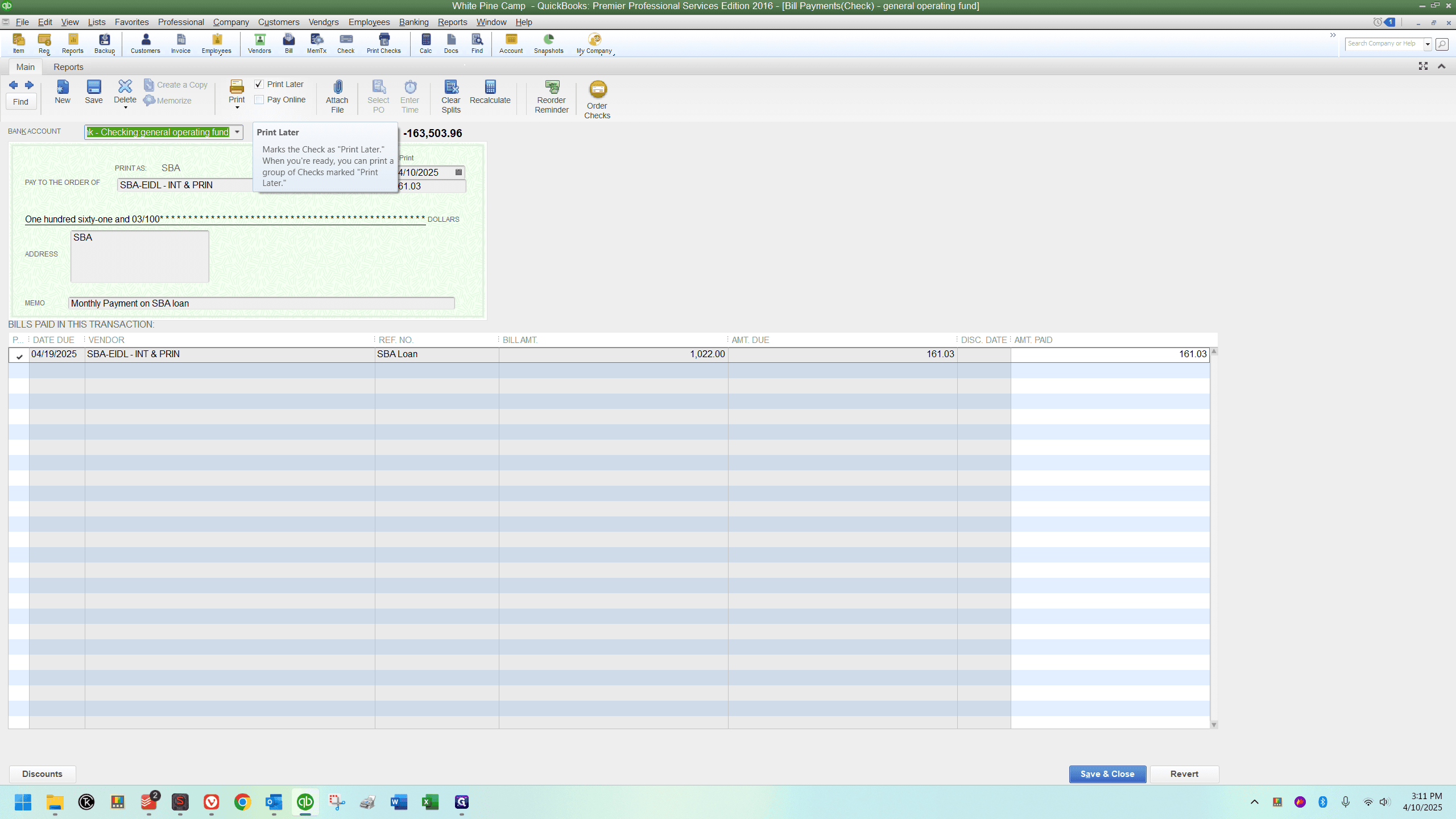This screenshot has width=1456, height=819.
Task: Go to the previous transaction arrow
Action: (14, 85)
